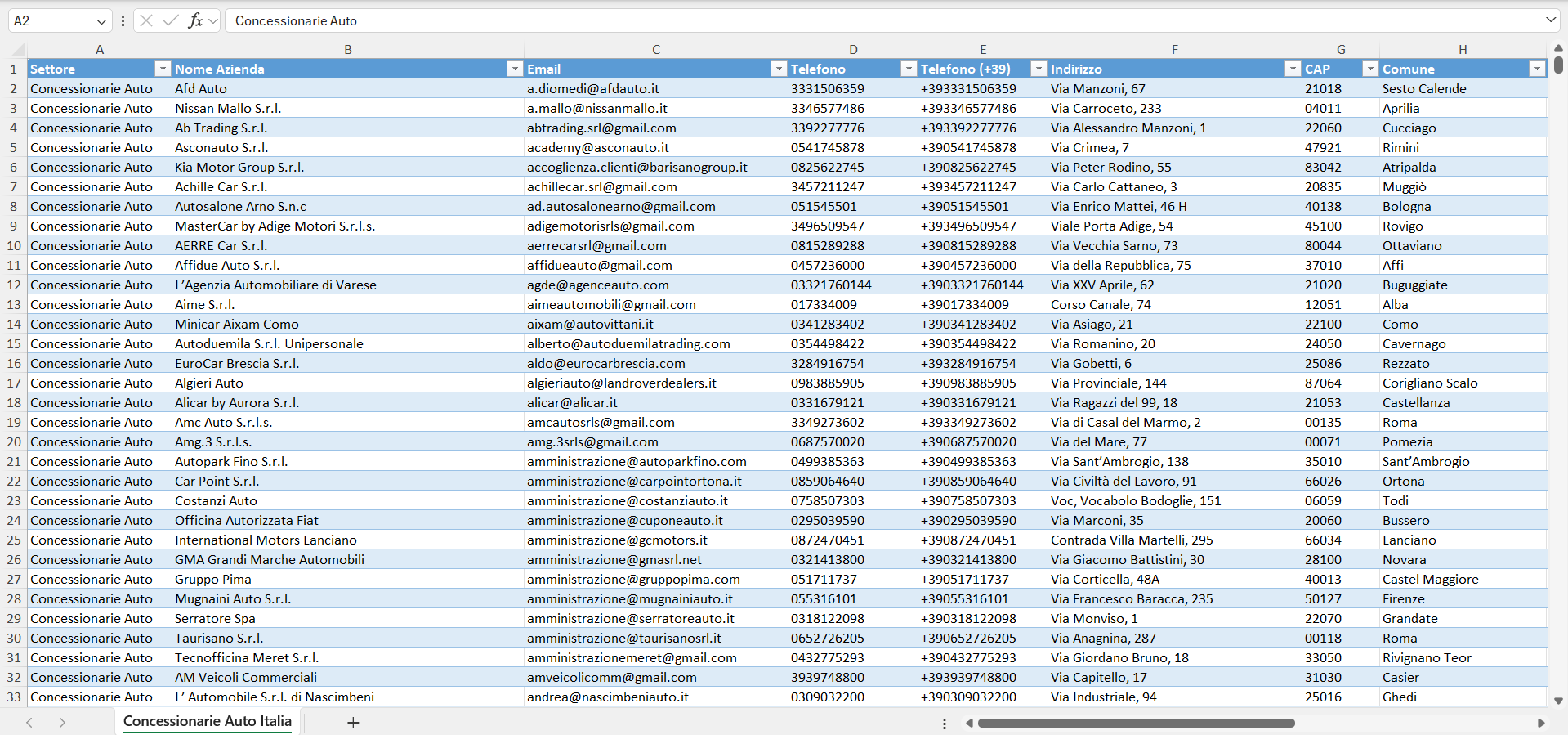Select cell a.mallo@nissanmallo.it
This screenshot has height=735, width=1568.
pyautogui.click(x=656, y=108)
